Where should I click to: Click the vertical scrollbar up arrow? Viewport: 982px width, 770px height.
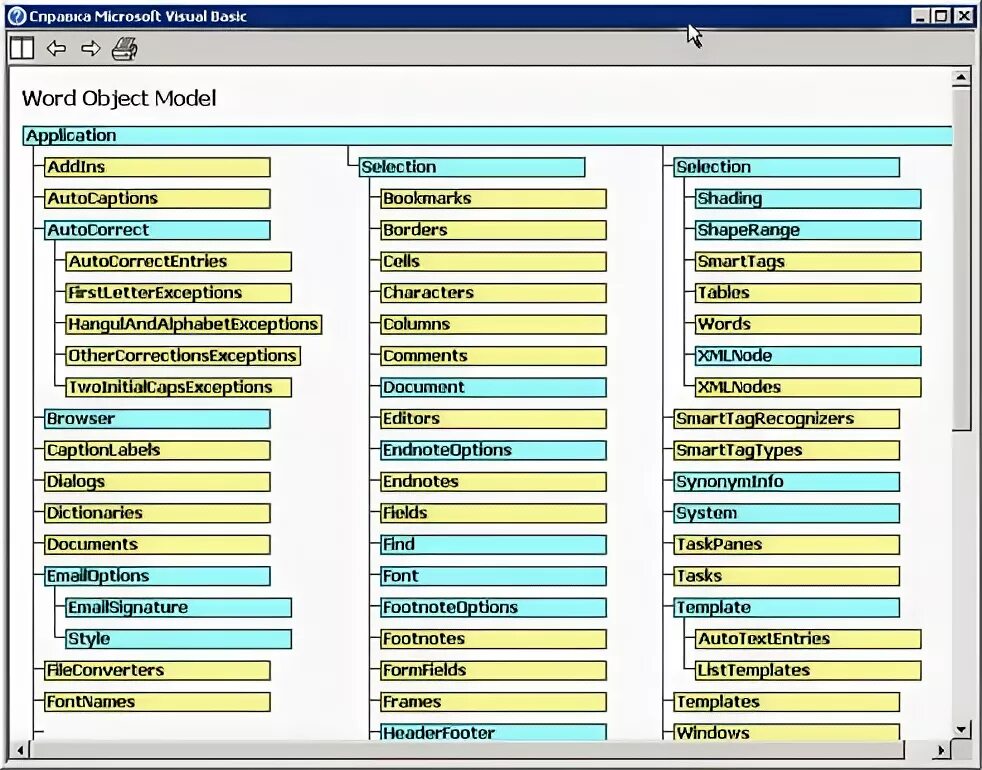click(961, 78)
